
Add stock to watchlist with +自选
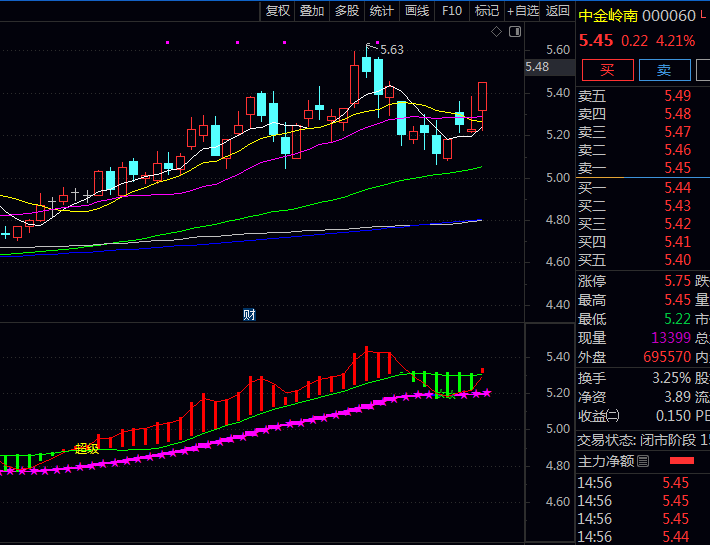[x=523, y=11]
